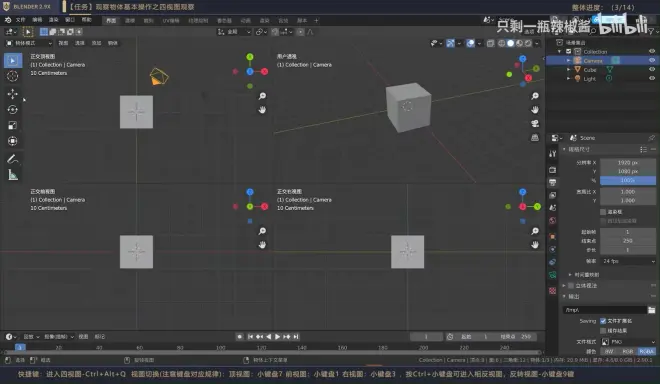Open the File menu
Viewport: 660px width, 384px height.
21,20
